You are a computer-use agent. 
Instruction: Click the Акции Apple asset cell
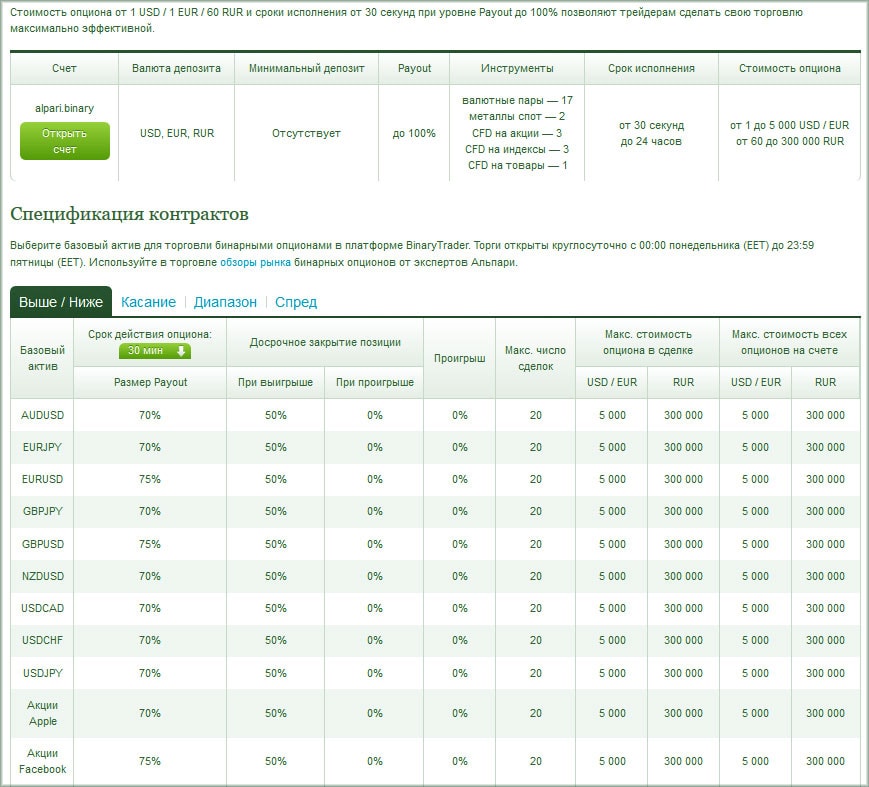point(42,713)
